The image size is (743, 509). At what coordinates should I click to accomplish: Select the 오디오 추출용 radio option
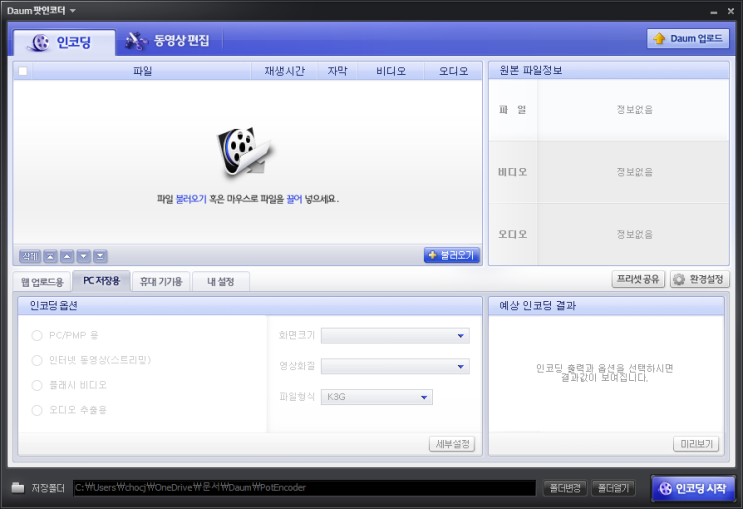[37, 410]
